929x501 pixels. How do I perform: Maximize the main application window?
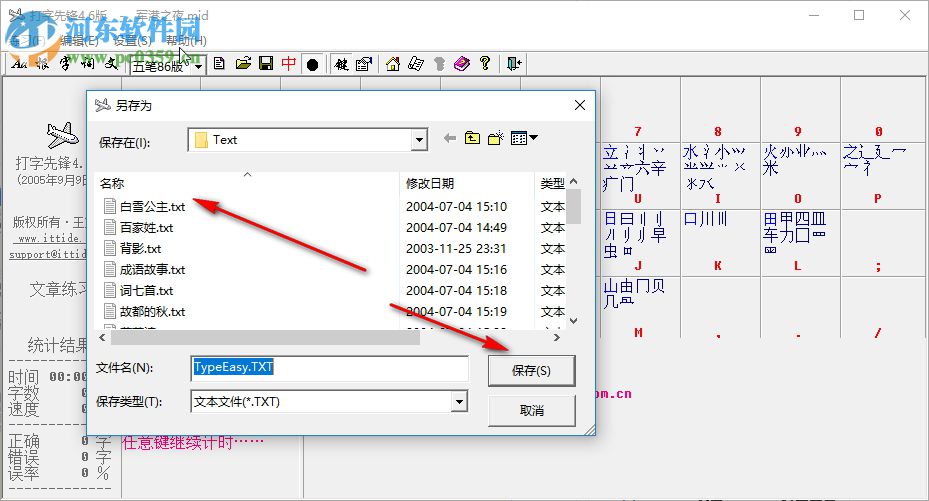point(859,15)
